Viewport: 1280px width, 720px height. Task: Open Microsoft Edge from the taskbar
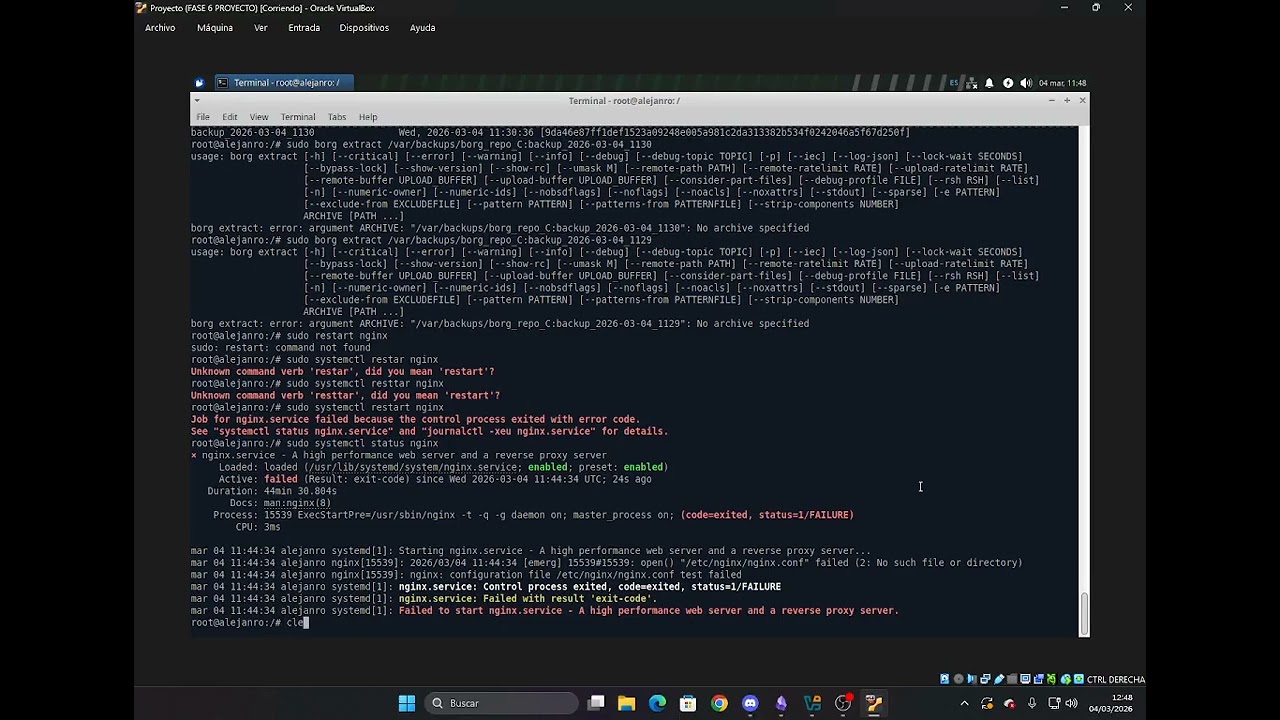(658, 703)
